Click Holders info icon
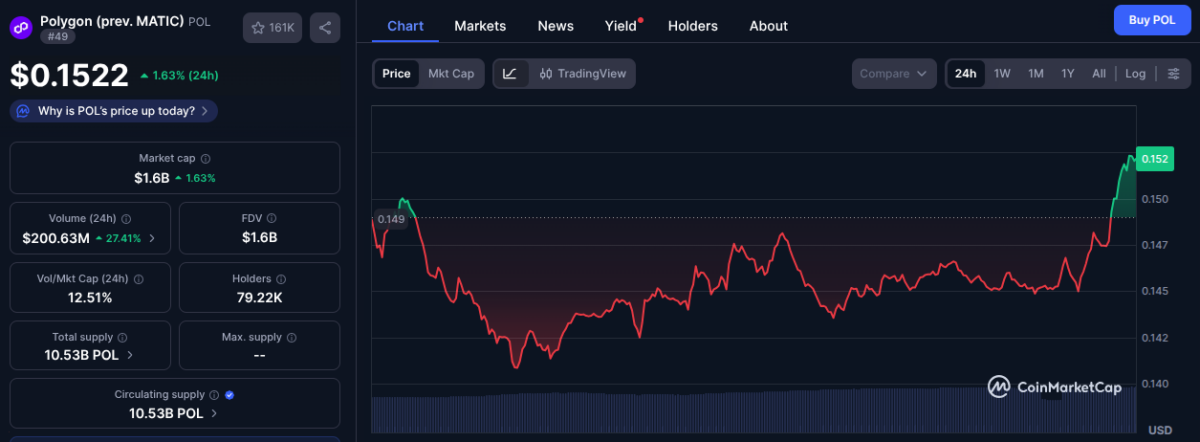 pyautogui.click(x=281, y=279)
